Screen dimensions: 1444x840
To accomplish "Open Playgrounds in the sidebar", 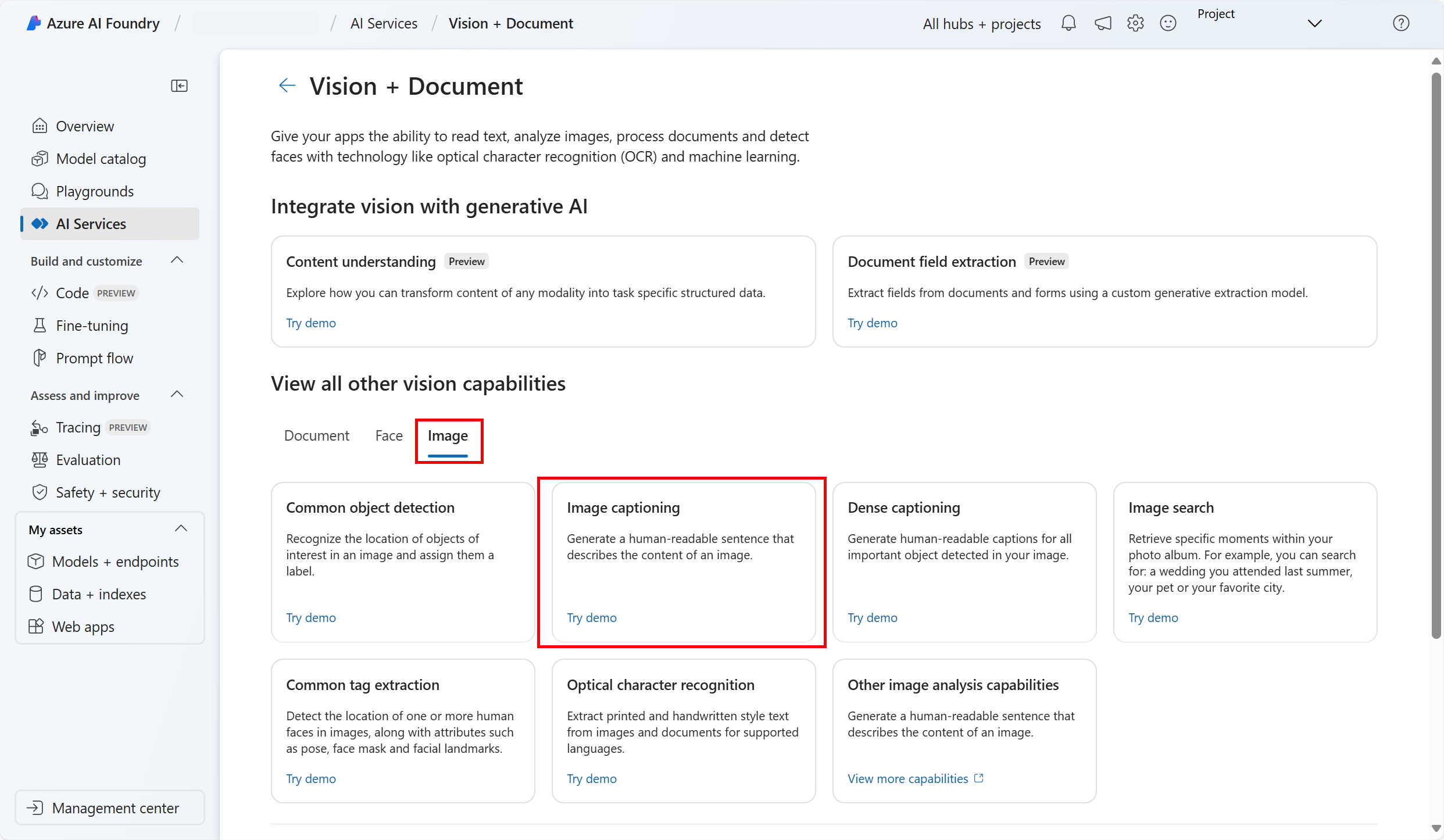I will pos(109,191).
